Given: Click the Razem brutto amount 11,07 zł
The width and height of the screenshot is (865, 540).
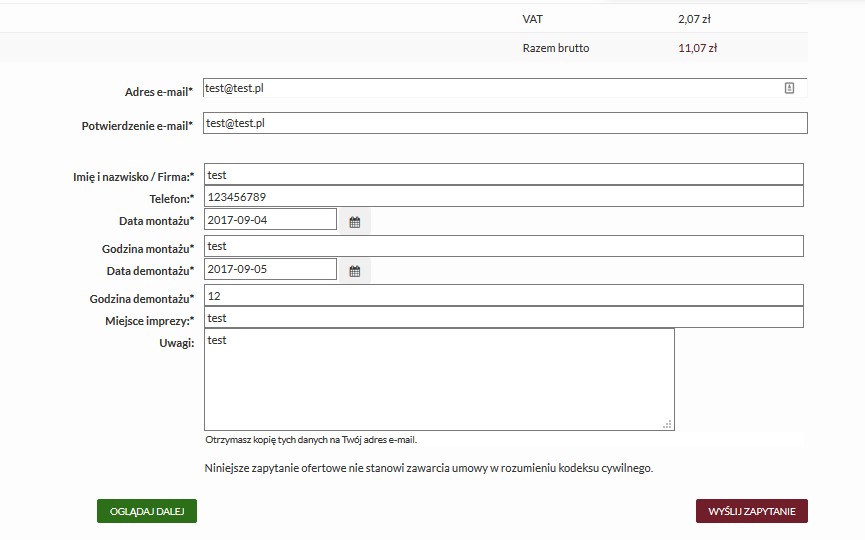Looking at the screenshot, I should (x=697, y=47).
